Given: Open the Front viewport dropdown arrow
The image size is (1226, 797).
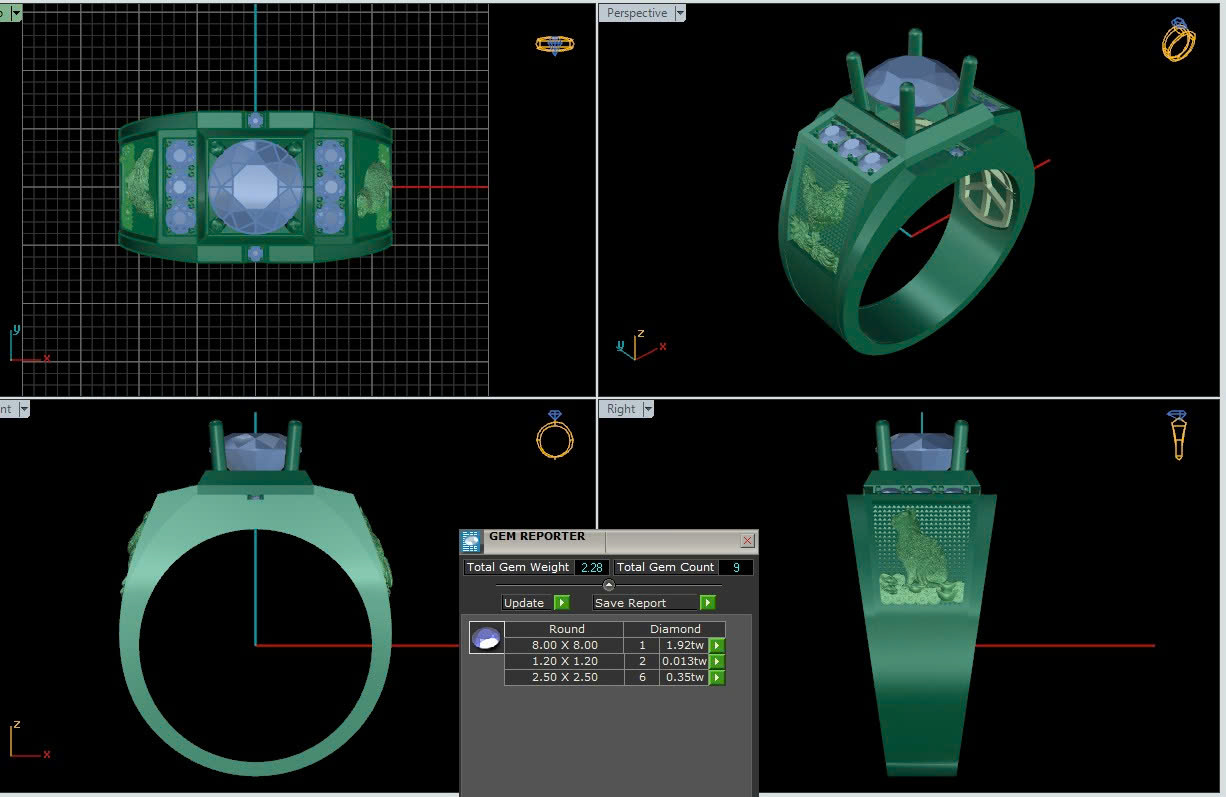Looking at the screenshot, I should 23,409.
